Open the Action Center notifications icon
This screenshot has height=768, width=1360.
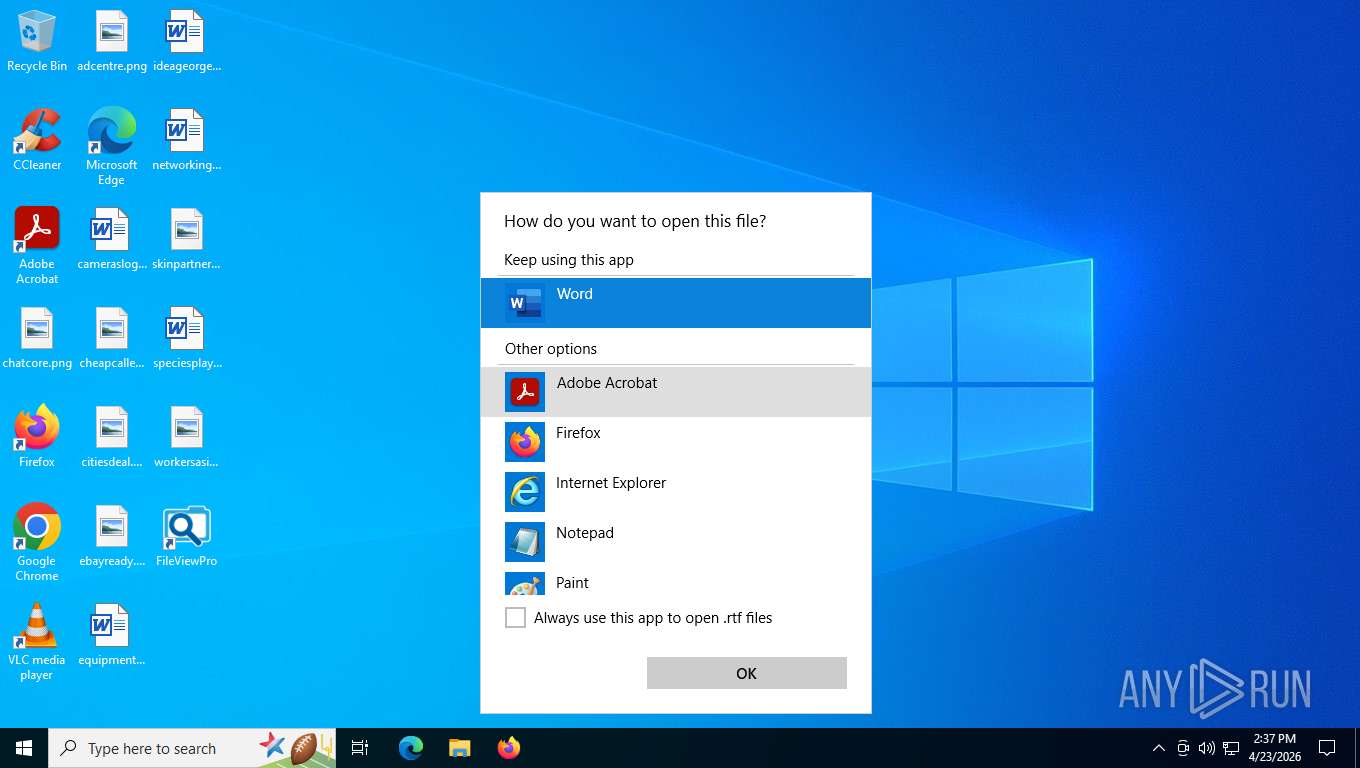[1327, 748]
